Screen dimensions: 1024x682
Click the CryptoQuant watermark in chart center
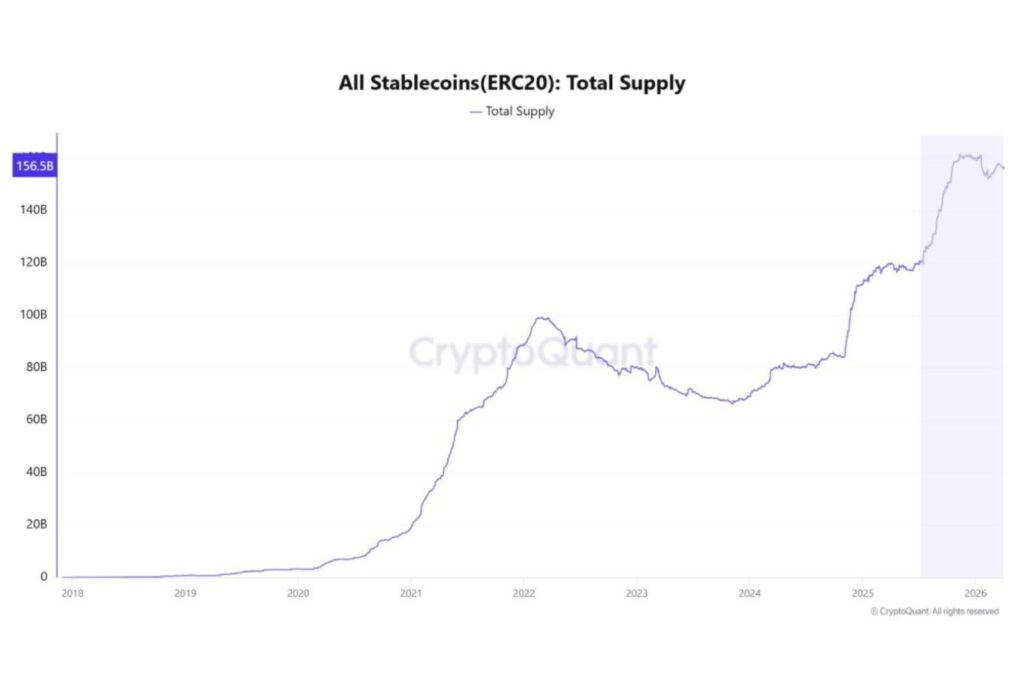(533, 352)
